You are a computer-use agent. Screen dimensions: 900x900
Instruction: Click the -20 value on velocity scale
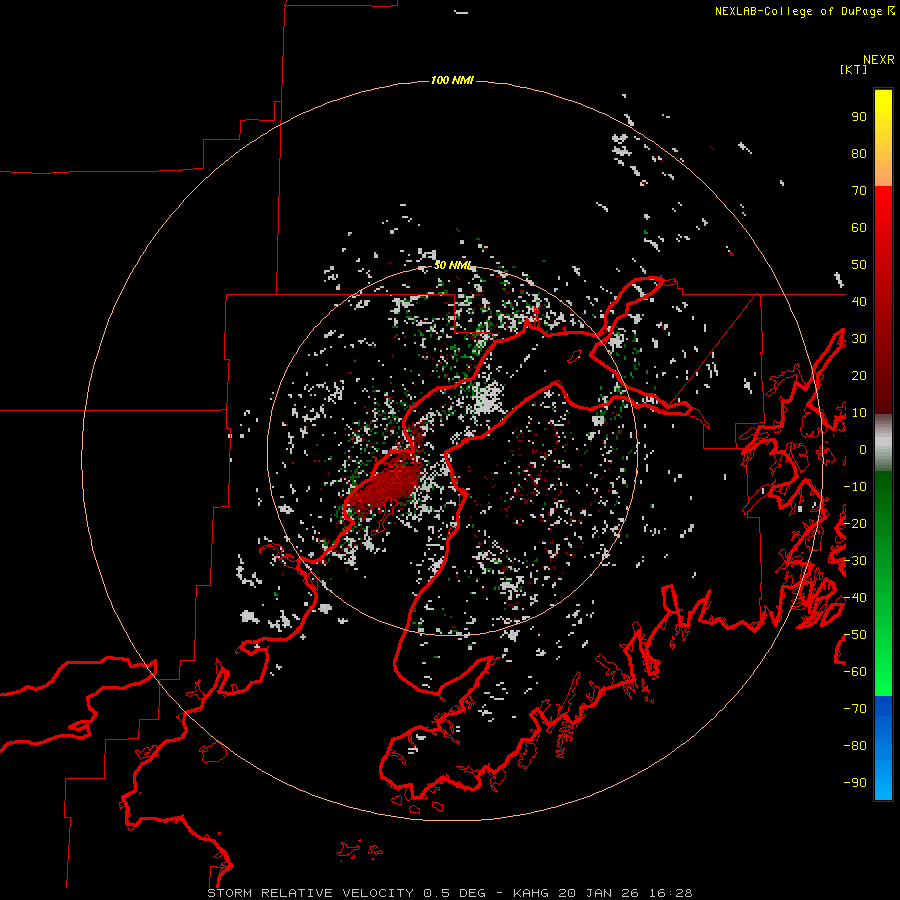(855, 523)
